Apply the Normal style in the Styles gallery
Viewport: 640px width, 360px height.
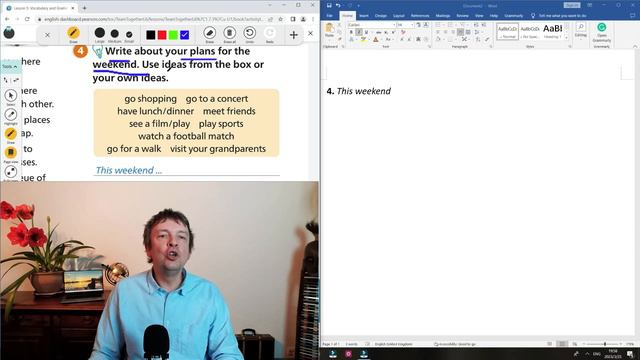tap(507, 31)
